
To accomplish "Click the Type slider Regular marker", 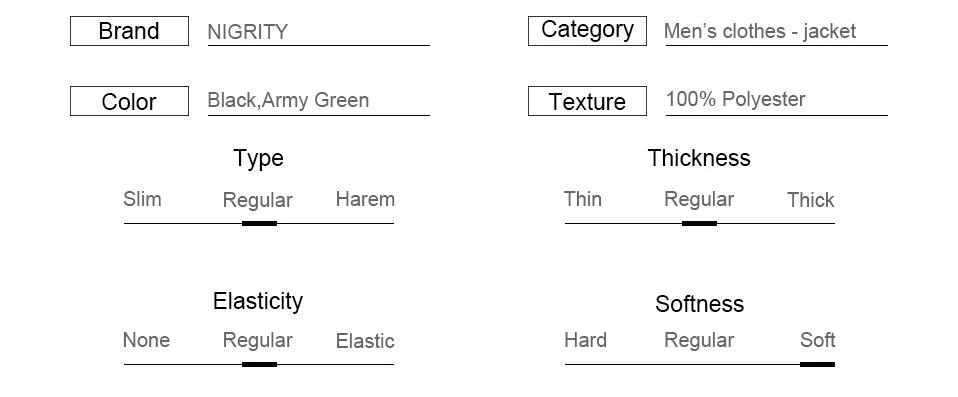I will point(259,224).
